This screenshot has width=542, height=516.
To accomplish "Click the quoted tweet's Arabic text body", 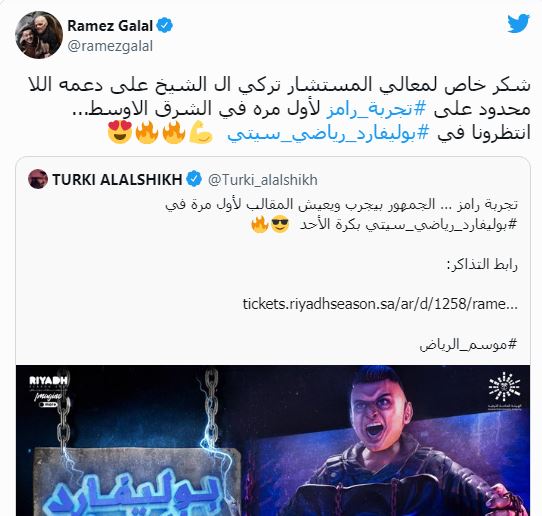I will coord(342,214).
